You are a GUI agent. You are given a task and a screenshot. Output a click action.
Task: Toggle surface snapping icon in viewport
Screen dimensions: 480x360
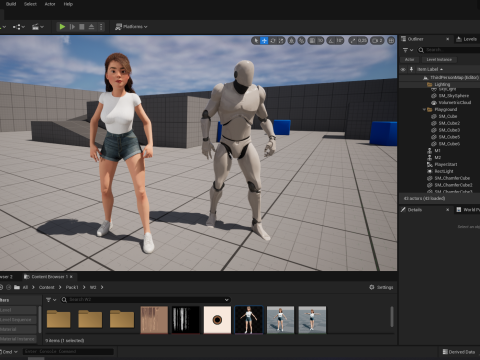(301, 41)
